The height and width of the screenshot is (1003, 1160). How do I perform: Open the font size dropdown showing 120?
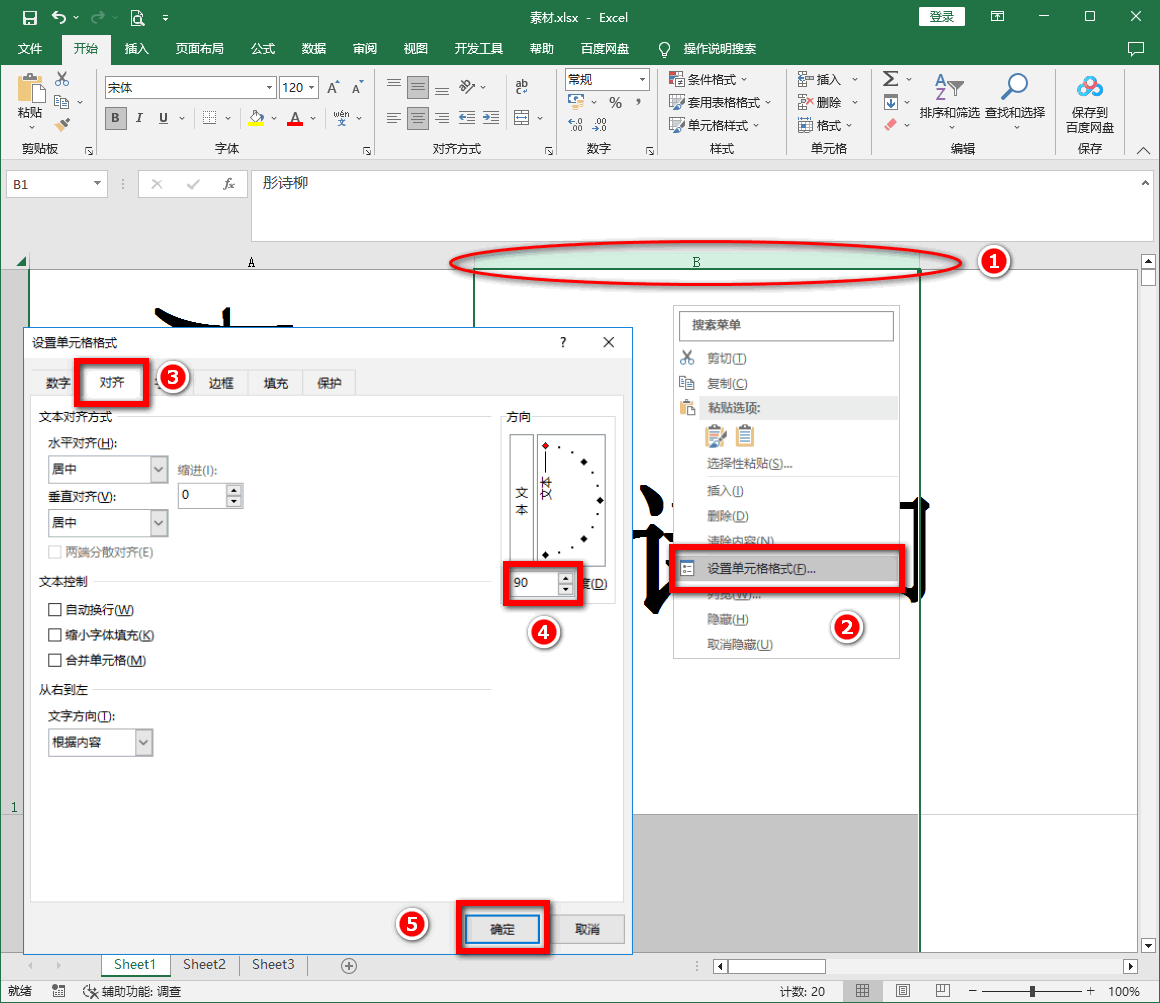(x=311, y=87)
